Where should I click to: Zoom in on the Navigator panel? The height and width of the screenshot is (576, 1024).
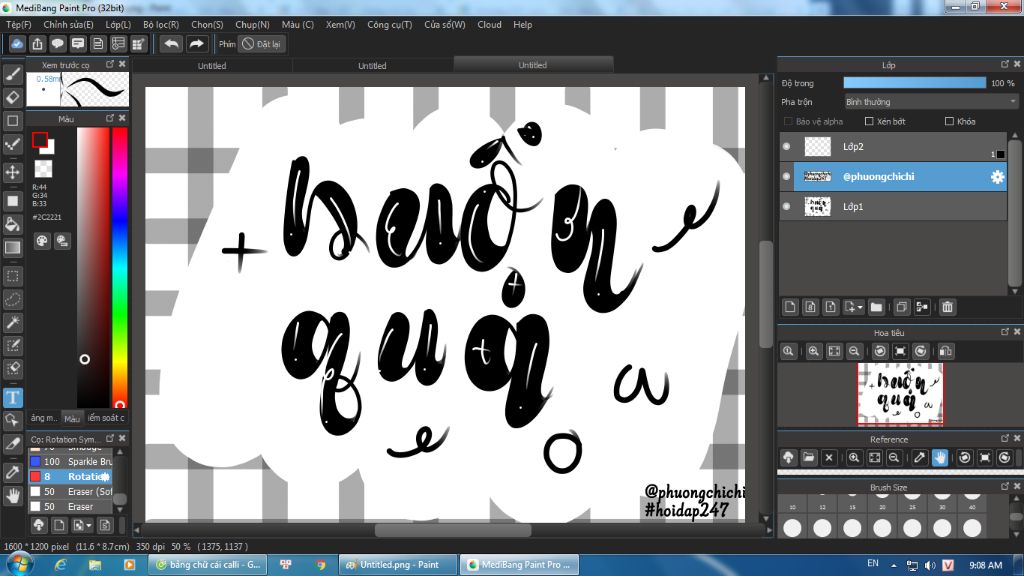[x=814, y=351]
